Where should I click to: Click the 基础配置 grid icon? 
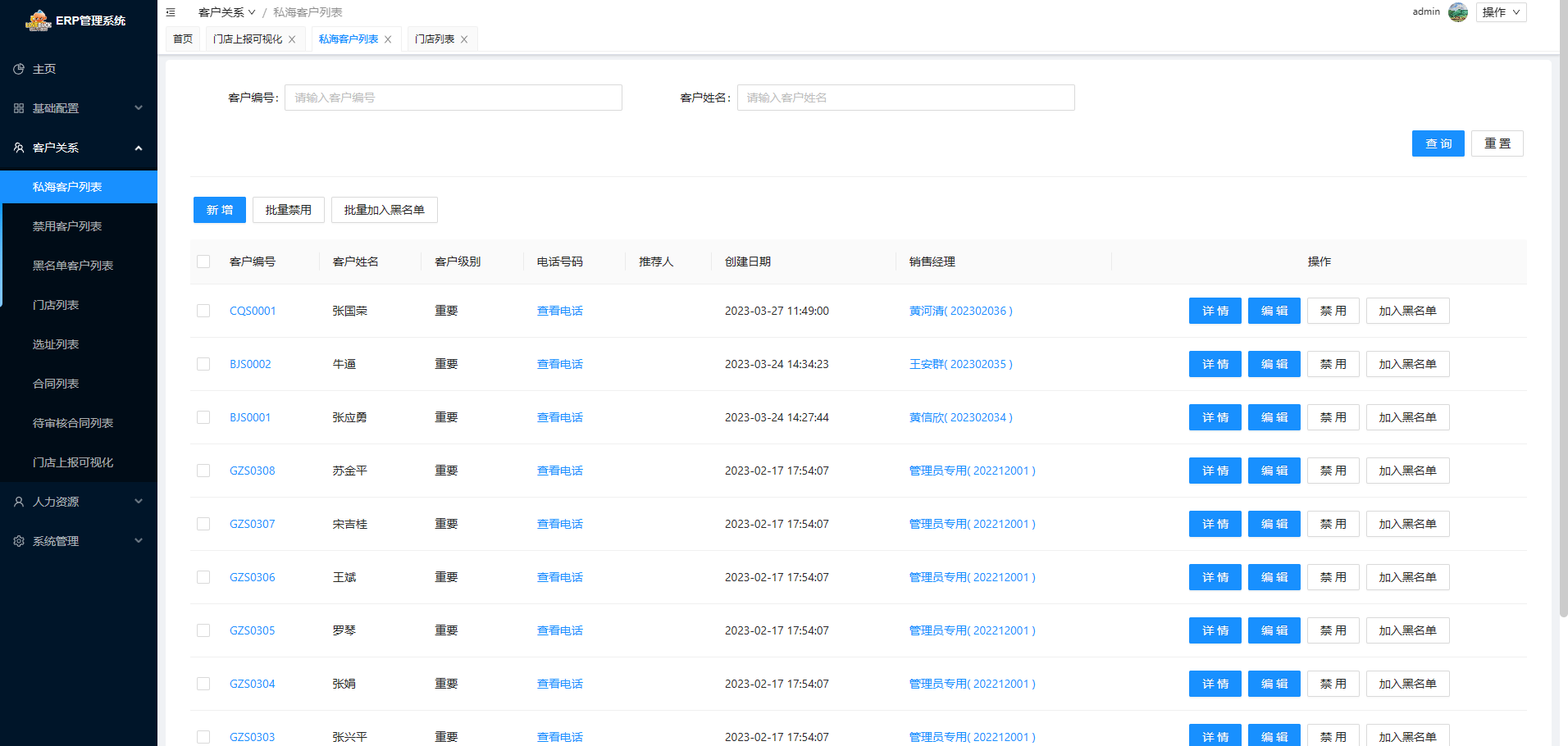point(19,108)
